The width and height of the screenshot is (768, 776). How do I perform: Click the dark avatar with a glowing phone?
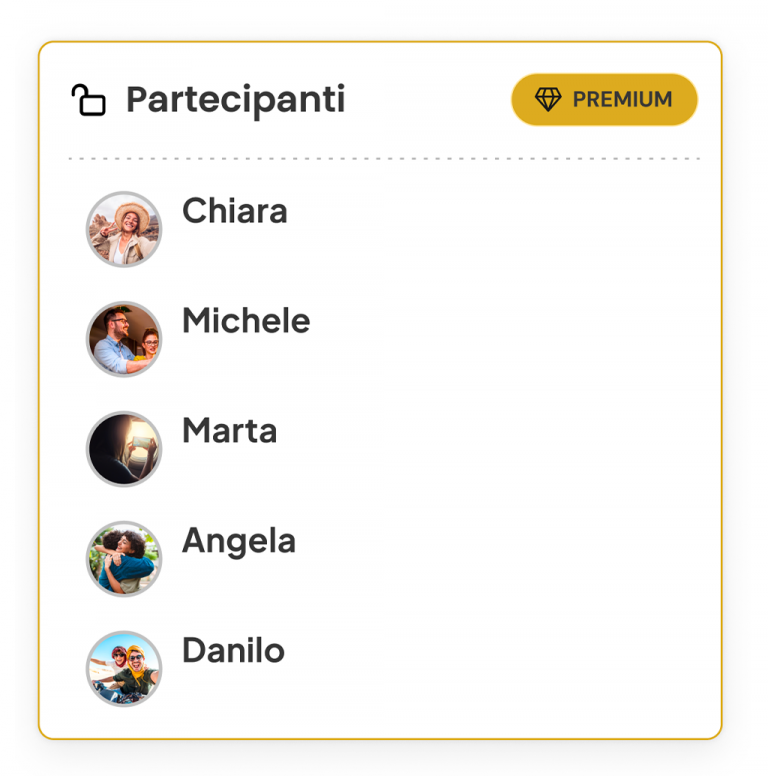click(x=124, y=449)
